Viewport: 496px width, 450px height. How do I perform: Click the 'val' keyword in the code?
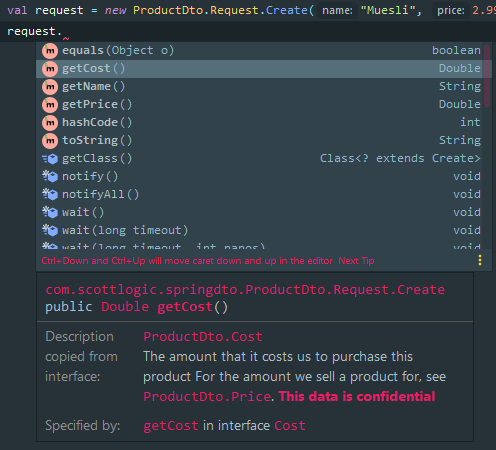pos(17,10)
